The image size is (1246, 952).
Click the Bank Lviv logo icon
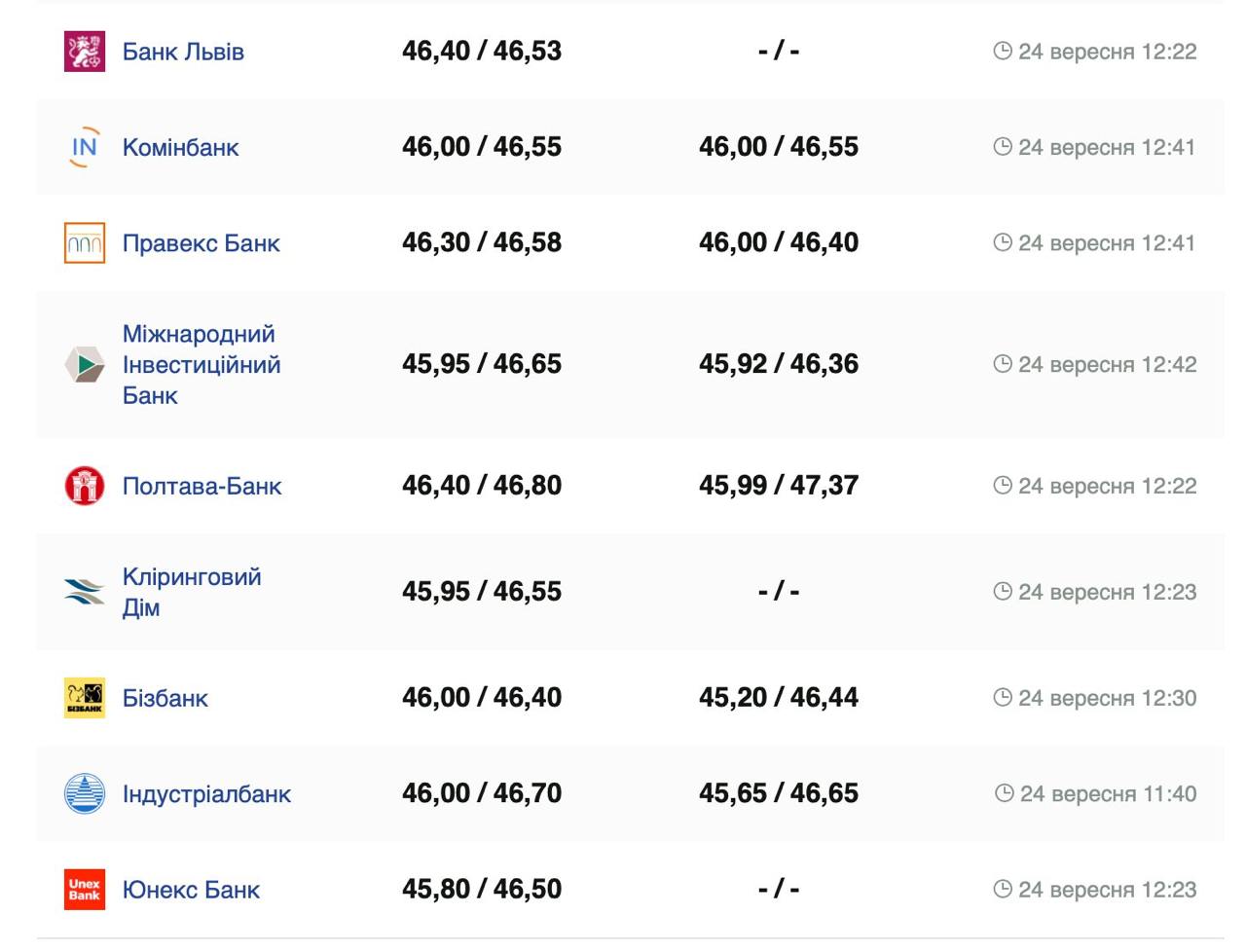pos(85,52)
